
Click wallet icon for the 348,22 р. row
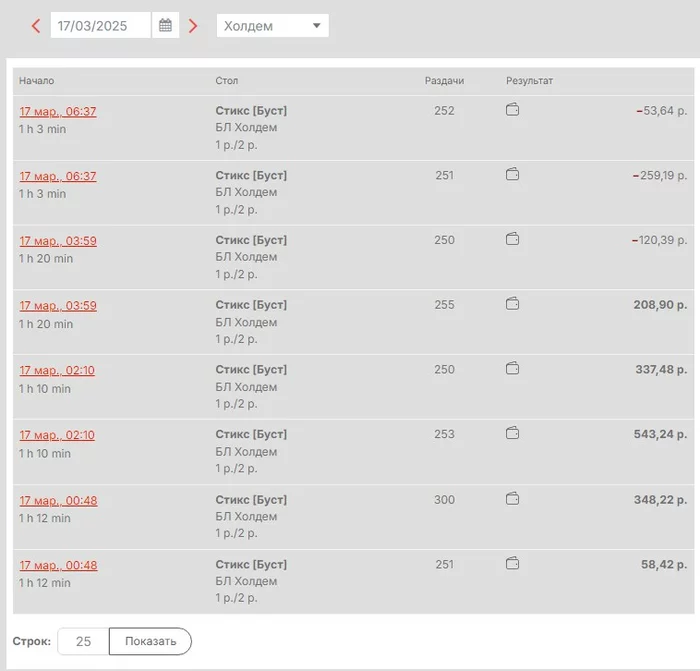(x=513, y=499)
